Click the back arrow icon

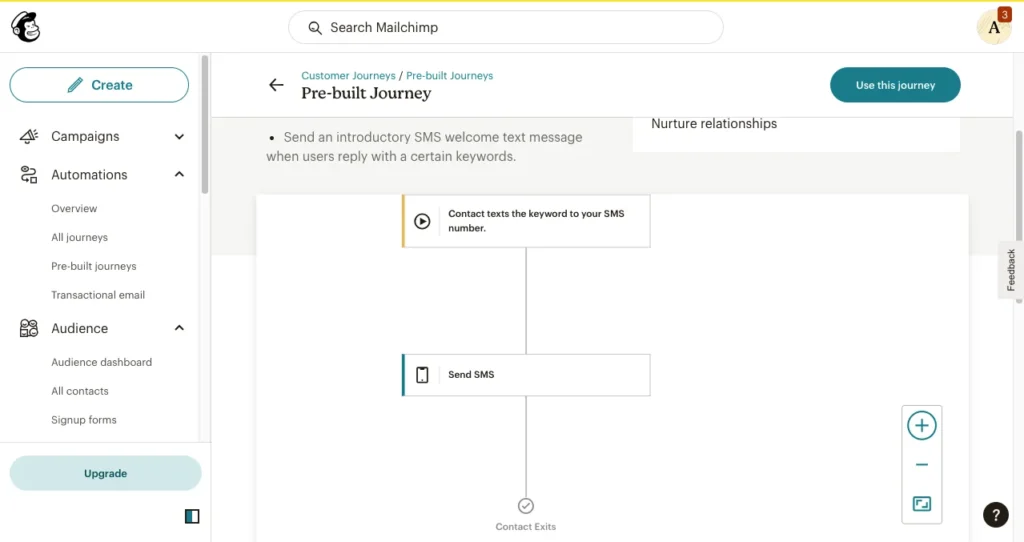(x=276, y=85)
